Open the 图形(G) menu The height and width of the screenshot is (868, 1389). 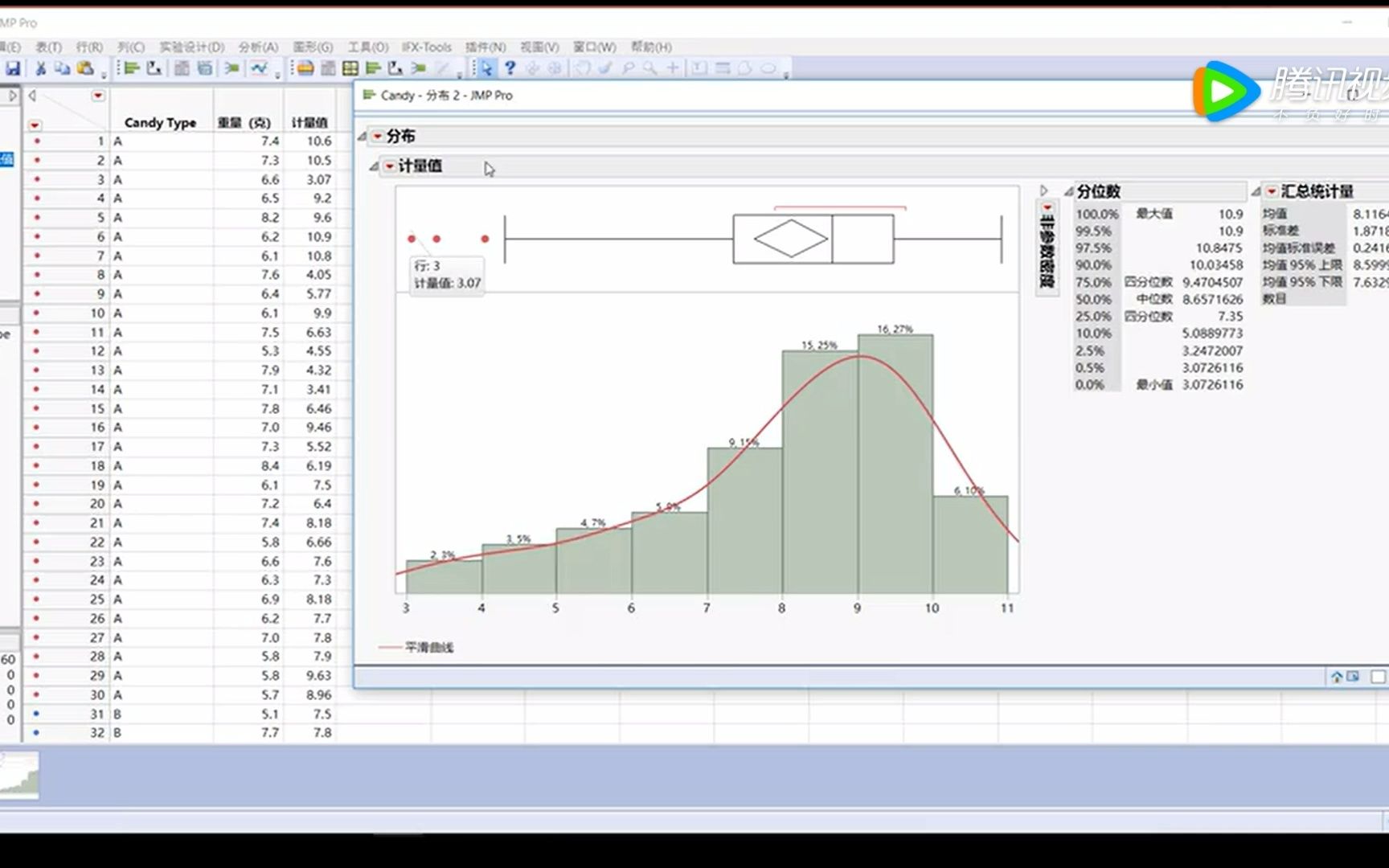(313, 47)
